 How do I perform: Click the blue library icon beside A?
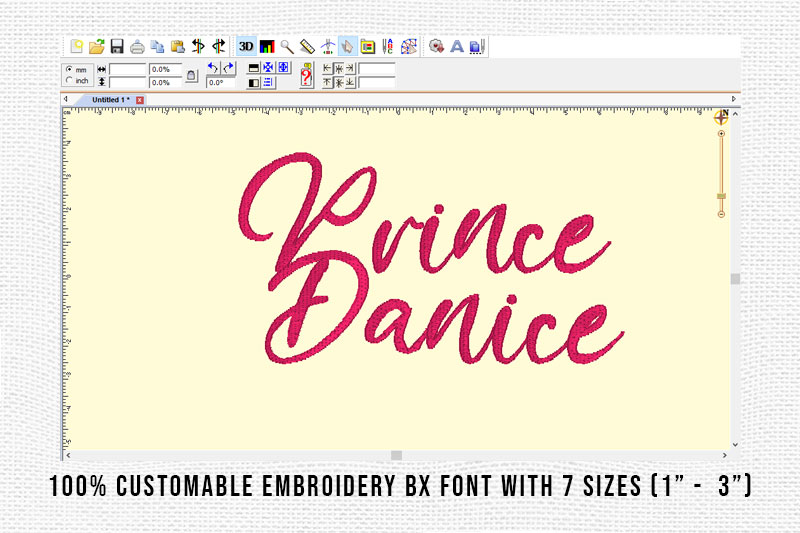point(477,46)
